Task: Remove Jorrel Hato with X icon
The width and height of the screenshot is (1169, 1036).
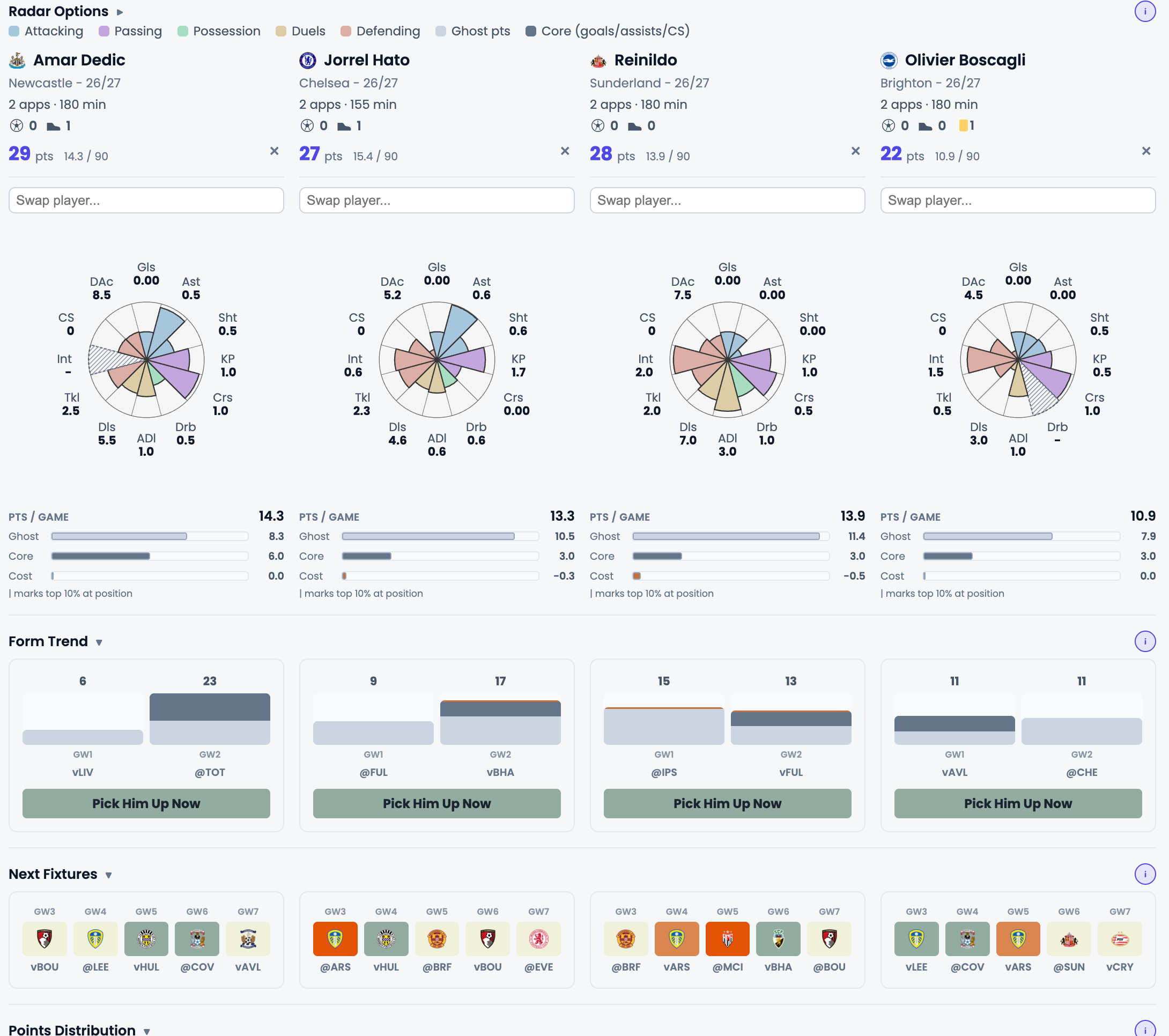Action: [565, 151]
